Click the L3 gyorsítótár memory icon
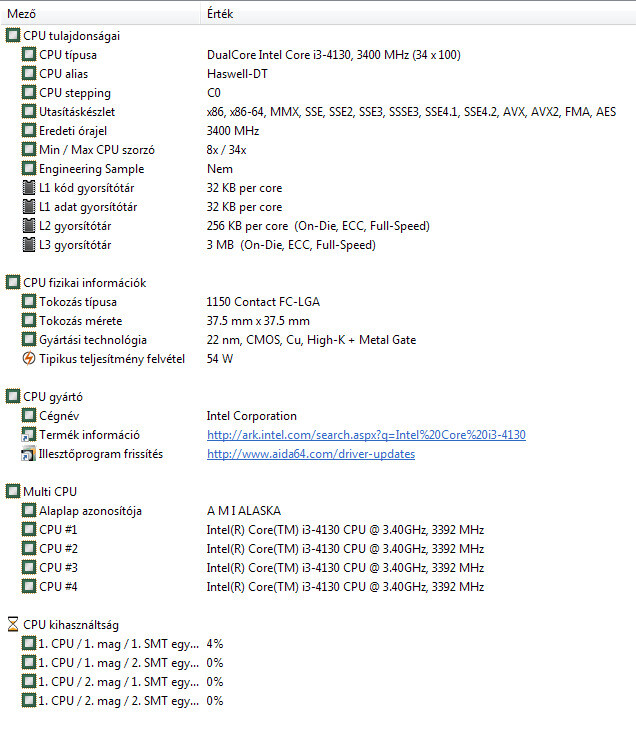The width and height of the screenshot is (636, 748). [29, 245]
